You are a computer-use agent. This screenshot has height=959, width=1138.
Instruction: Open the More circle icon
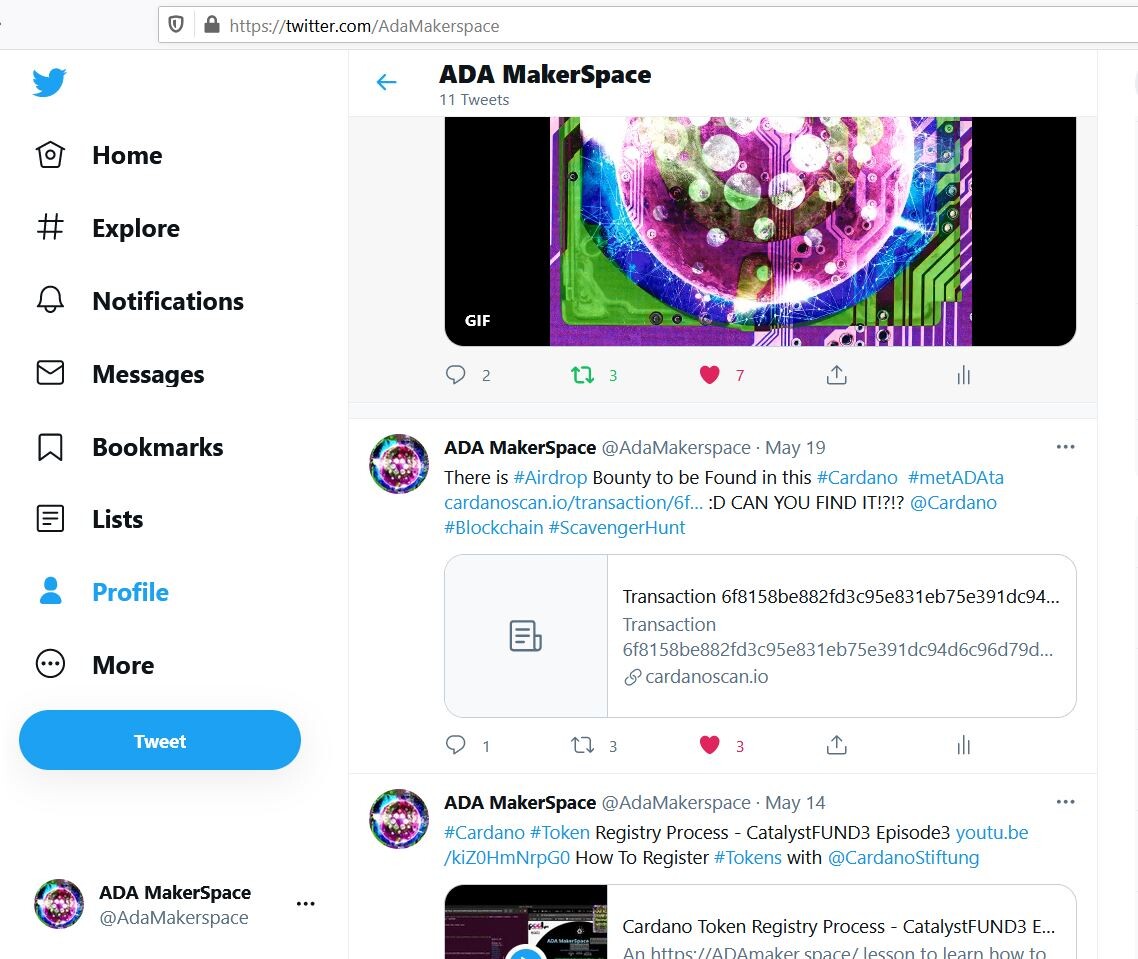point(50,664)
